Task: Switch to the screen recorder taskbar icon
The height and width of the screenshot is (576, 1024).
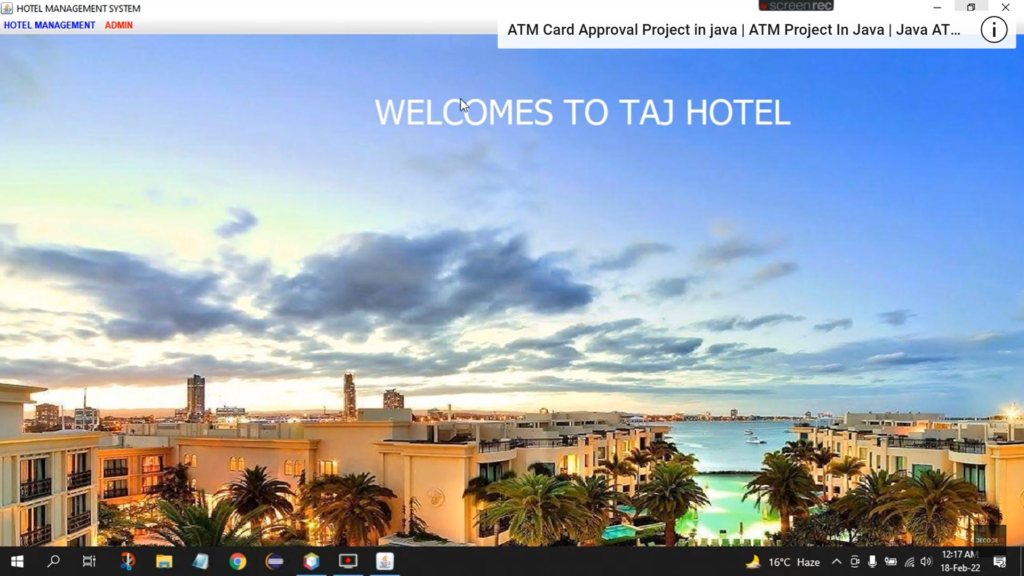Action: tap(348, 562)
